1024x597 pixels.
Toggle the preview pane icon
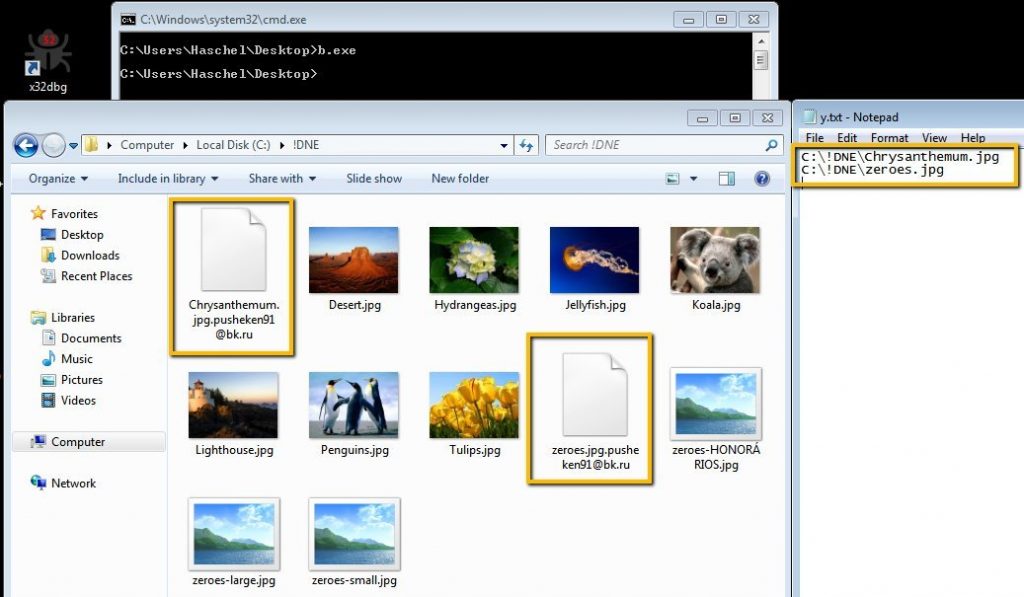727,179
